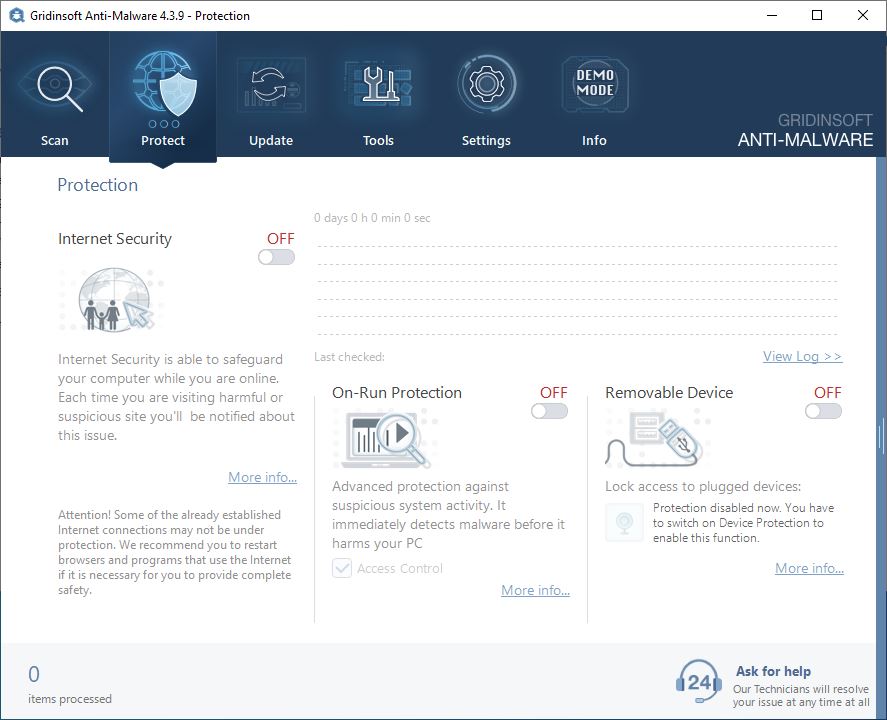Screen dimensions: 887x720
Task: Open the Tools wrench icon
Action: pyautogui.click(x=378, y=85)
